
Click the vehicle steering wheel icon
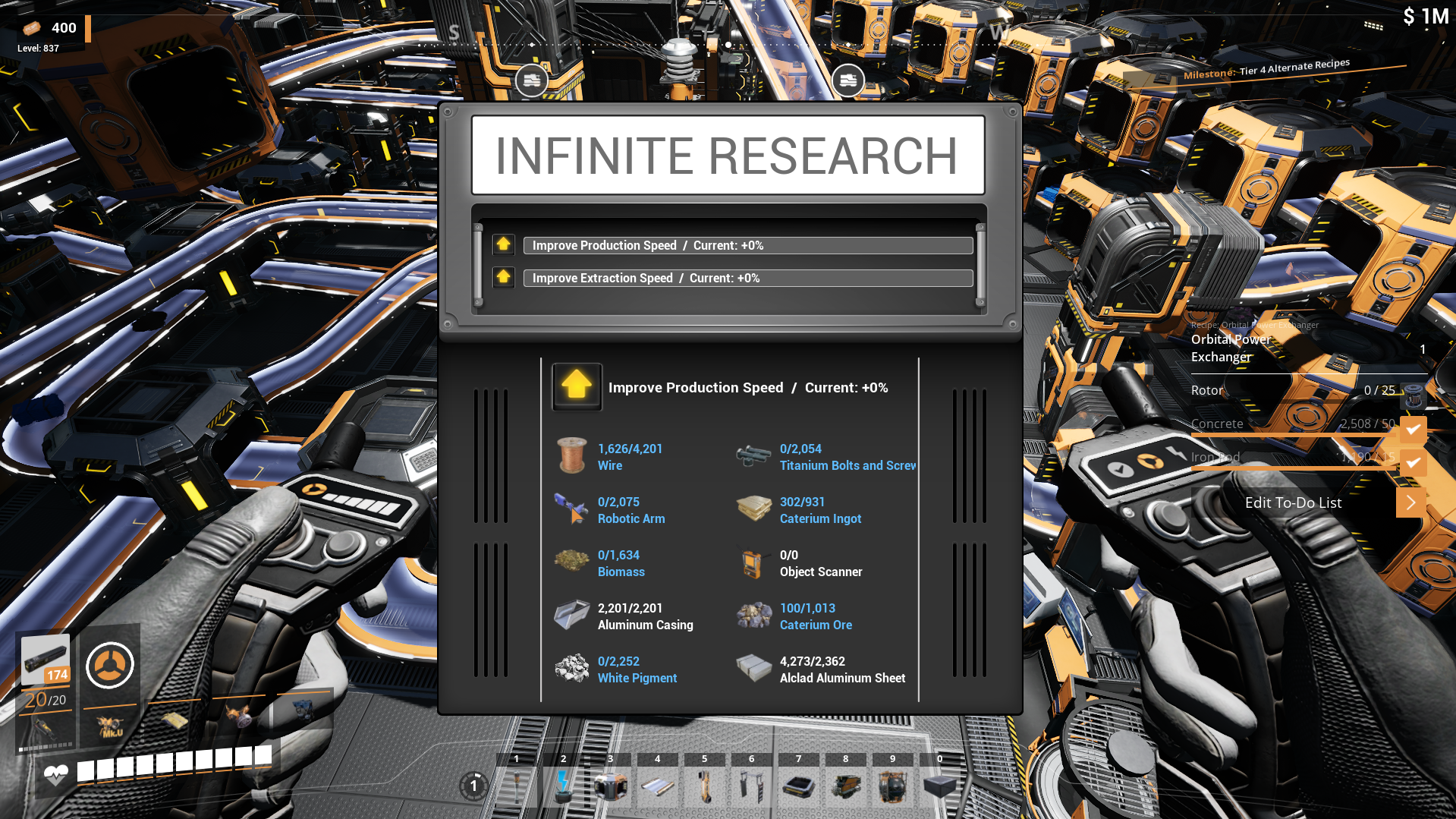(109, 665)
